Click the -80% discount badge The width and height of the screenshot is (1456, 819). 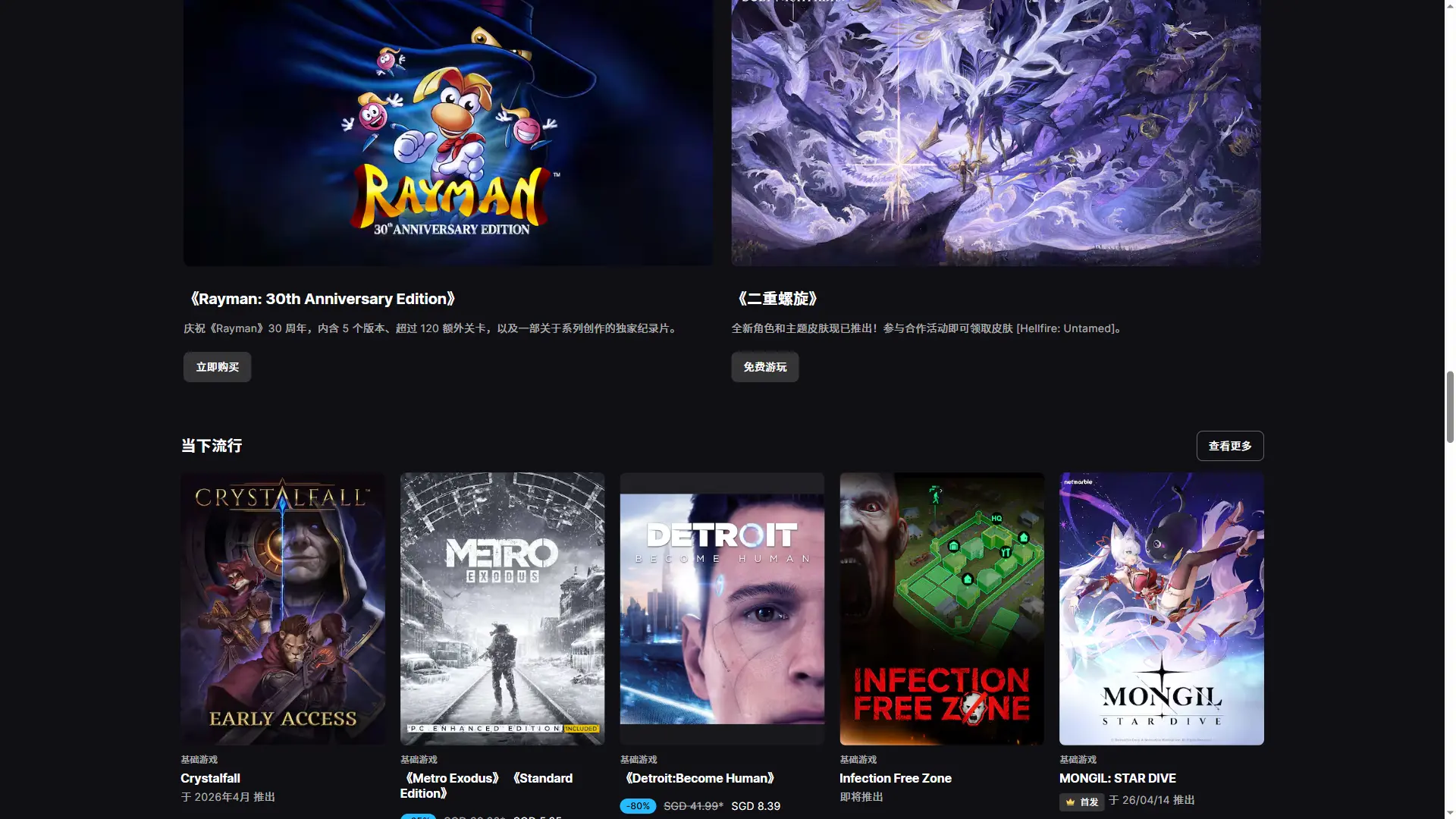pyautogui.click(x=638, y=806)
